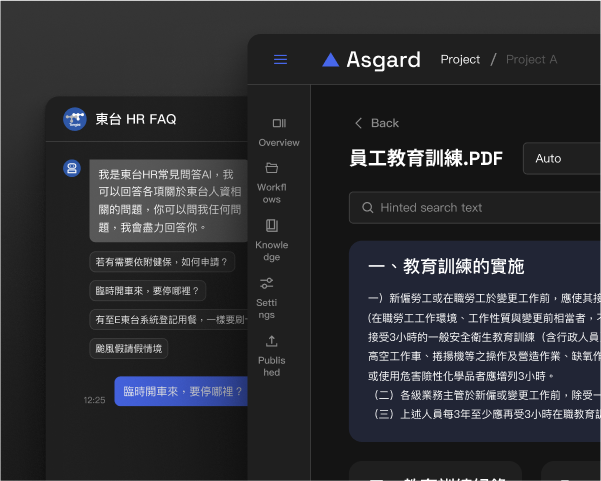Click the Asgard triangle logo
The width and height of the screenshot is (601, 481).
coord(330,60)
